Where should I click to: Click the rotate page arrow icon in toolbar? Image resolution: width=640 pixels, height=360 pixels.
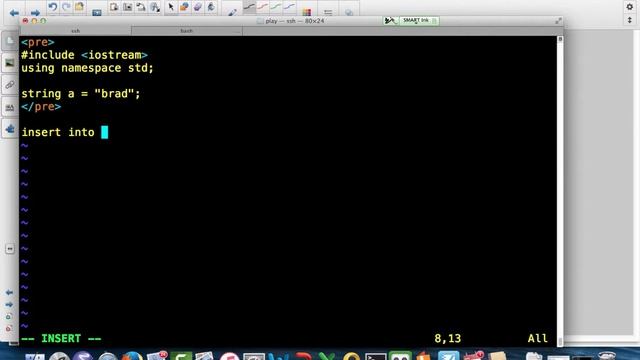click(x=141, y=7)
